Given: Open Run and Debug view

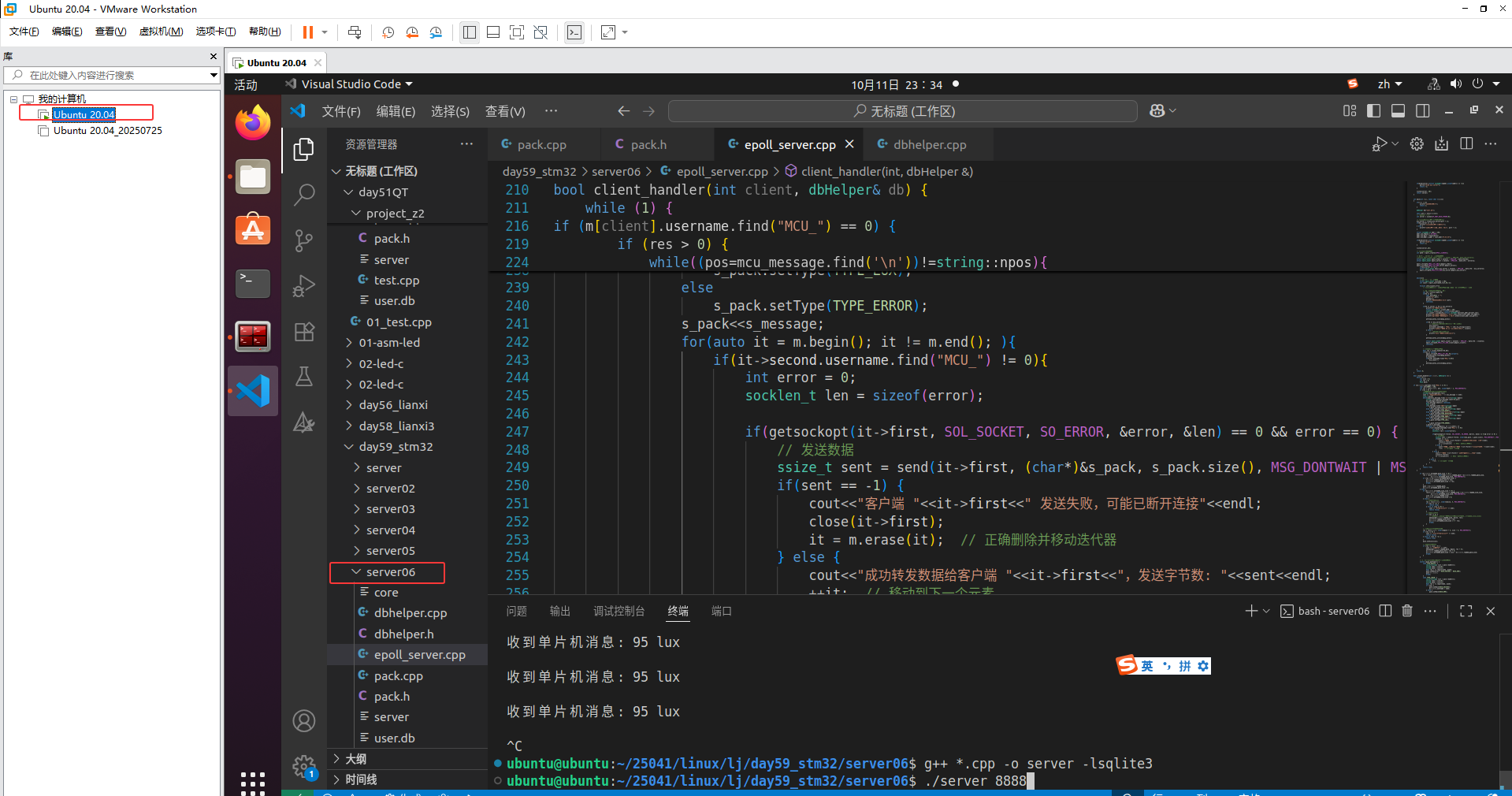Looking at the screenshot, I should point(304,285).
